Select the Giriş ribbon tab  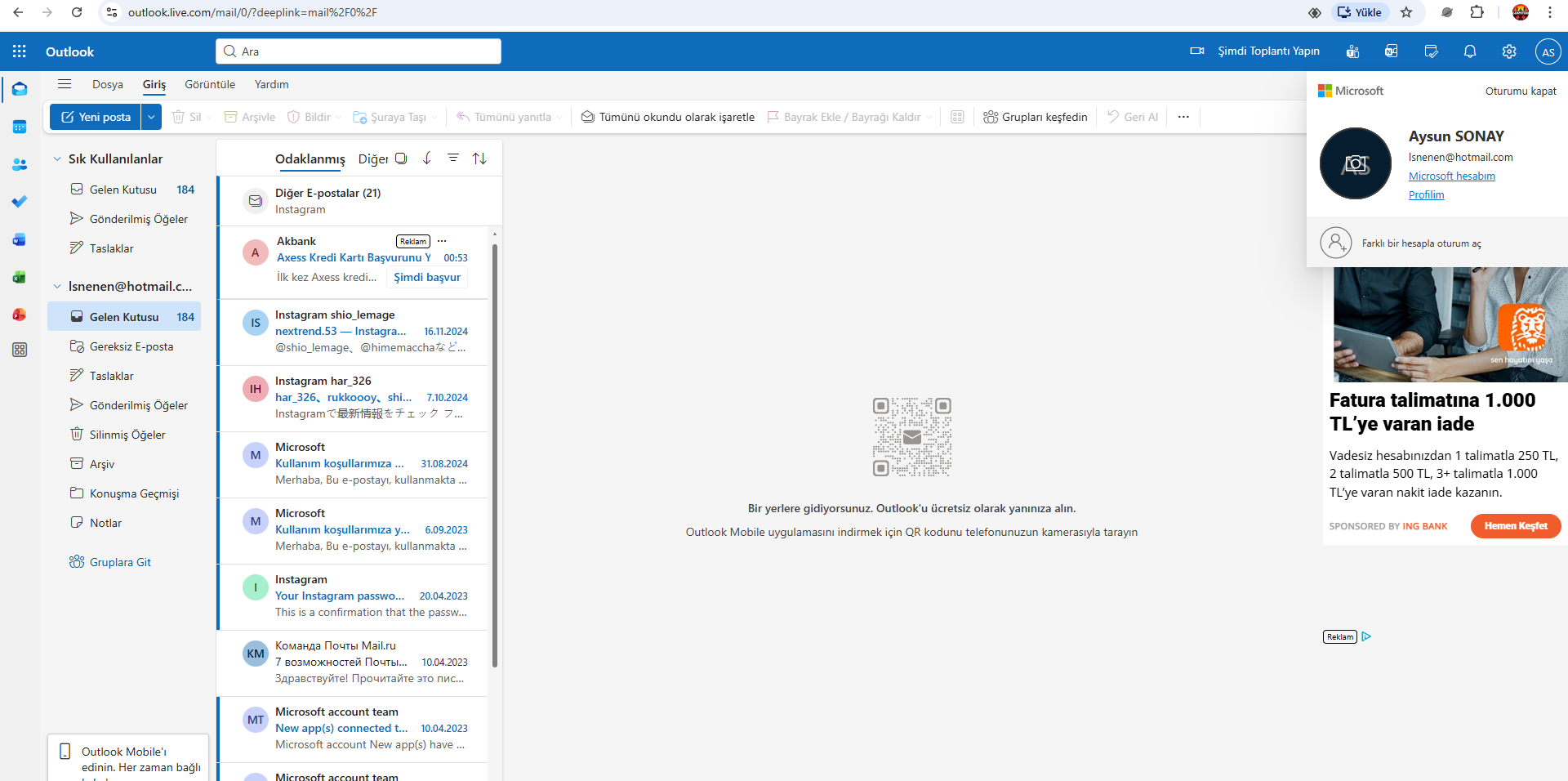[154, 84]
